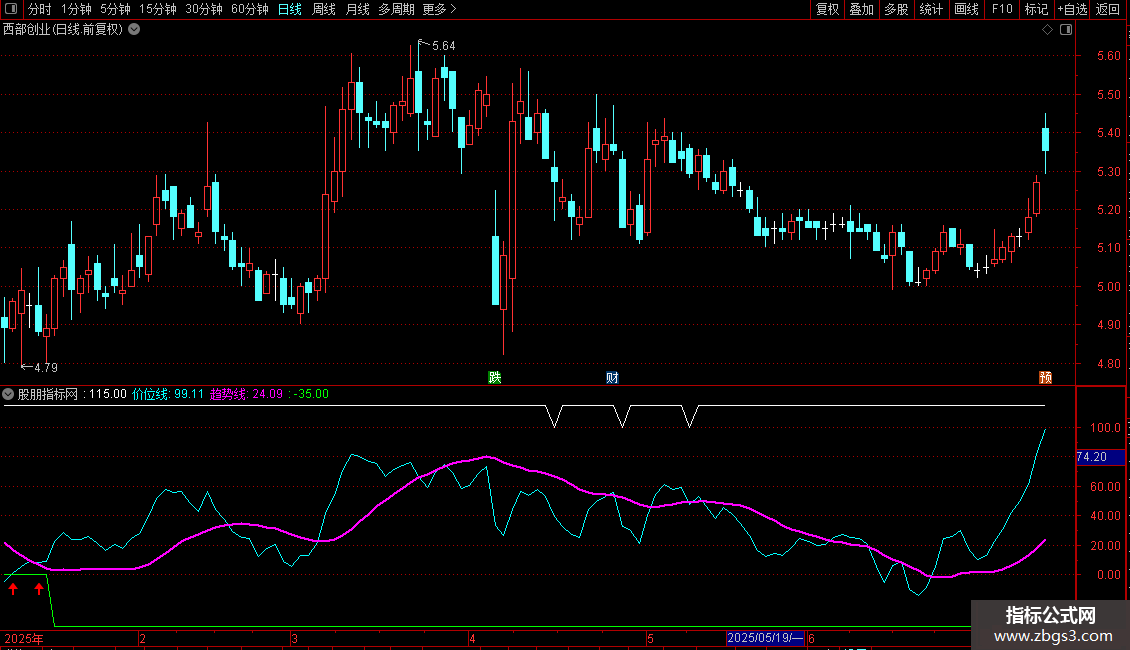
Task: Switch to the 周线 weekly tab
Action: 324,9
